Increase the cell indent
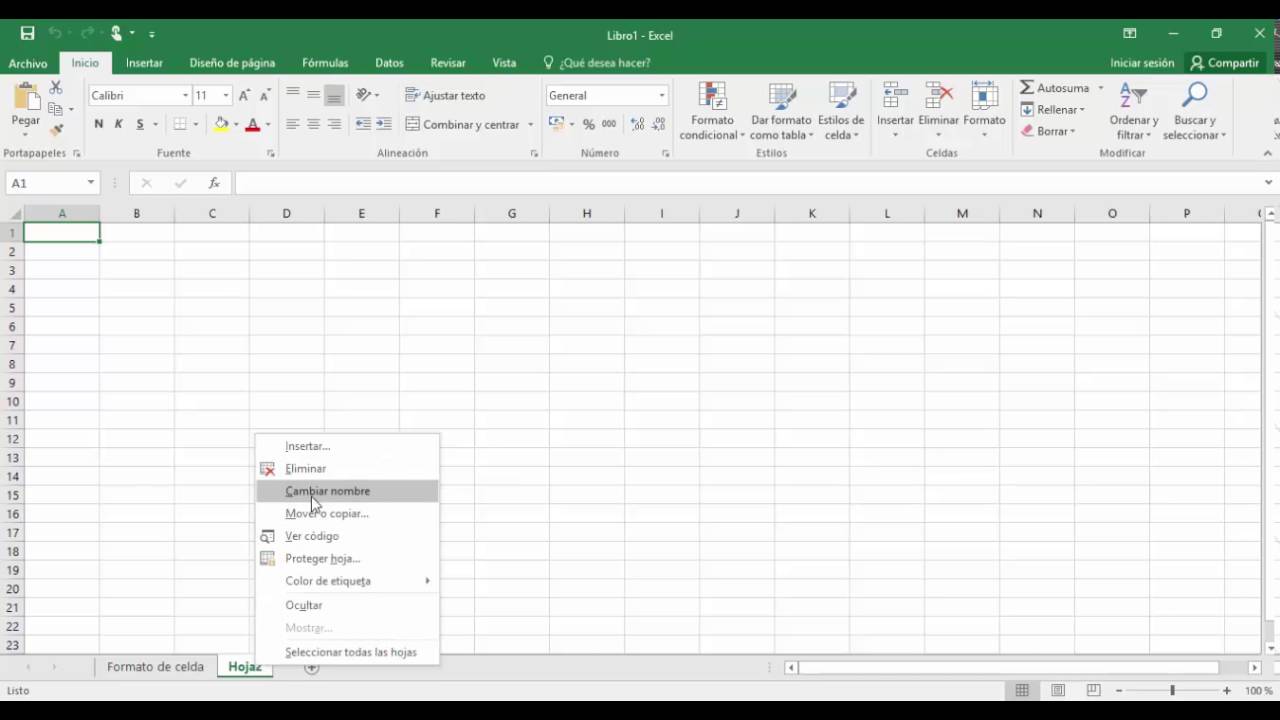 (384, 124)
